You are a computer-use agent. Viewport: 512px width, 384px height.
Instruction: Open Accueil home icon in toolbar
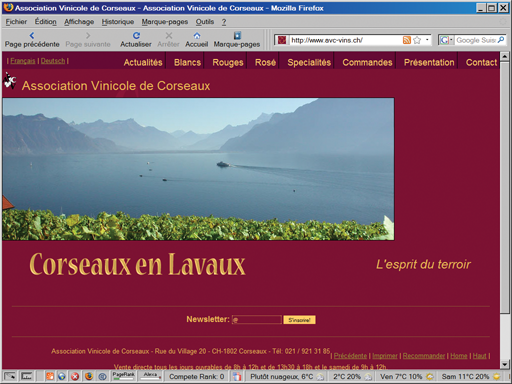coord(197,35)
